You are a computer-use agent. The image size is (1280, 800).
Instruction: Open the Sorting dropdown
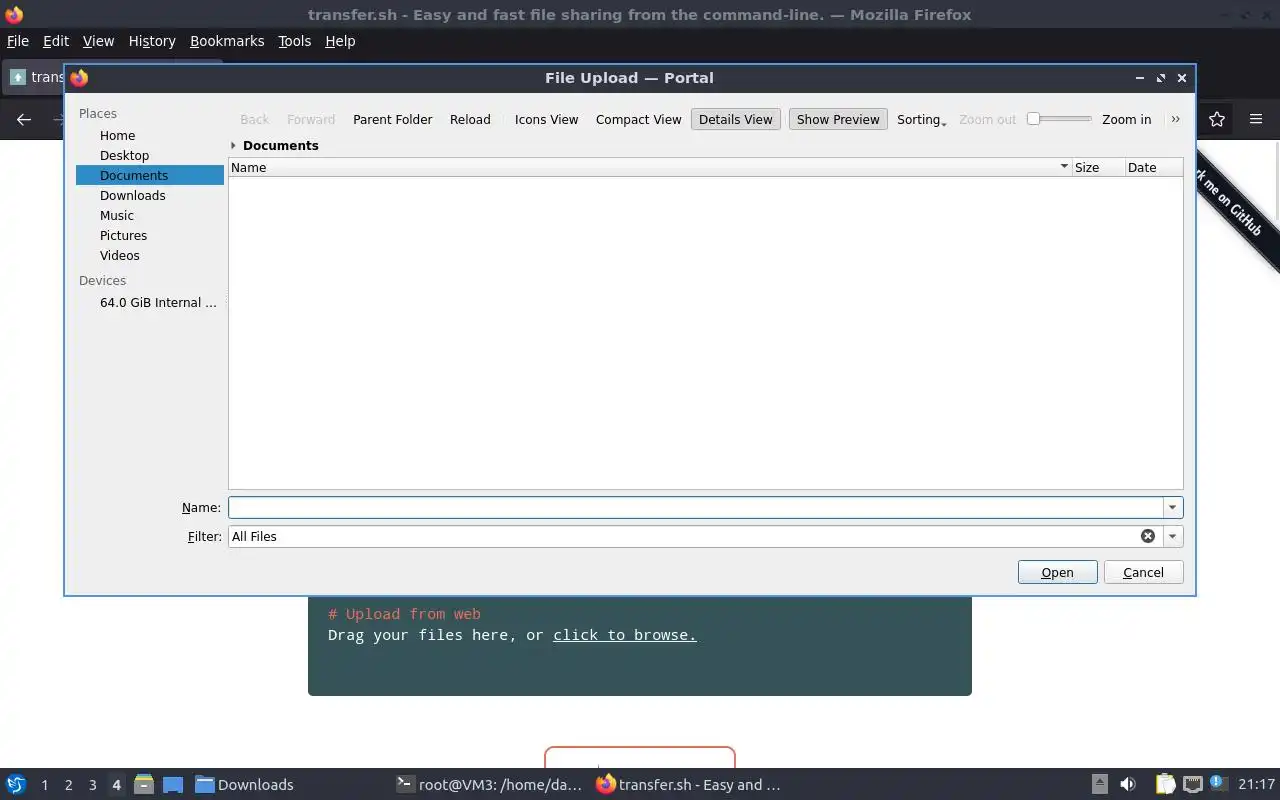(921, 119)
